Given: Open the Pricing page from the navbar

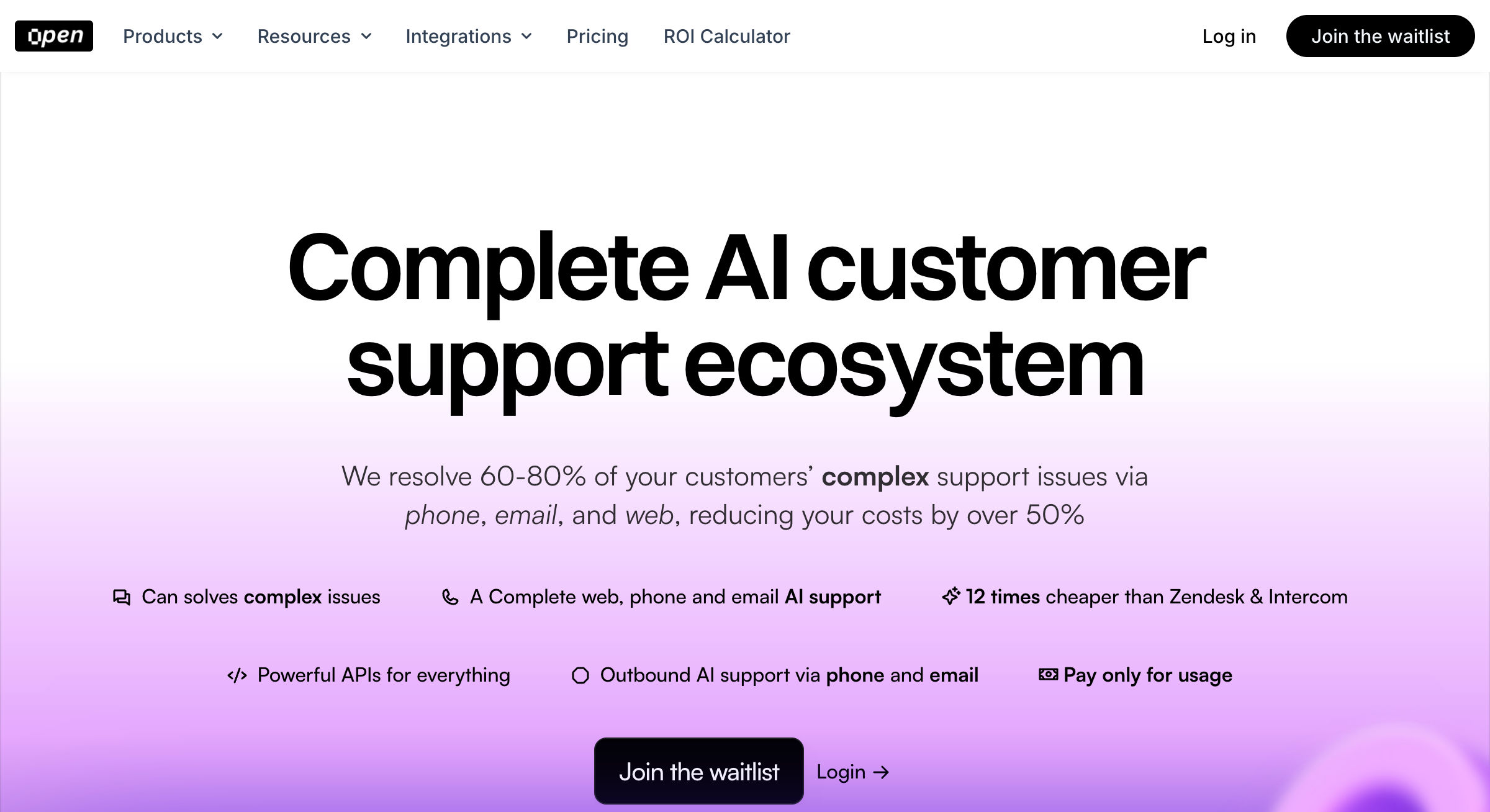Looking at the screenshot, I should tap(597, 36).
